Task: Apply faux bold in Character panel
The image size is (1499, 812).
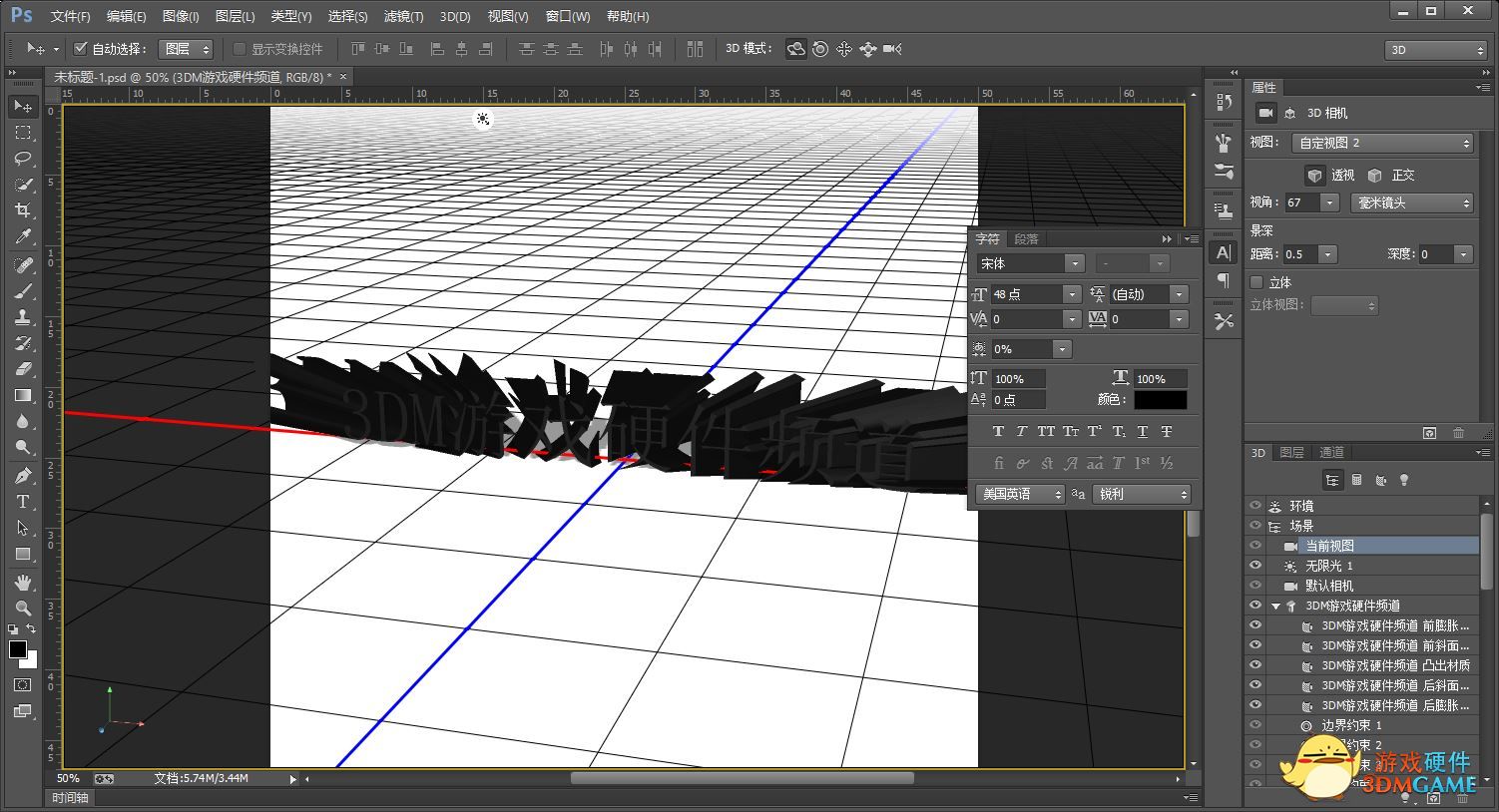Action: (998, 432)
